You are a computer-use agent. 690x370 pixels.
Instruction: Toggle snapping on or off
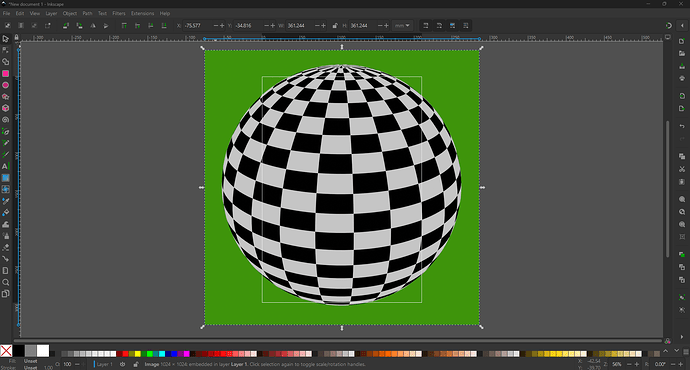(669, 26)
